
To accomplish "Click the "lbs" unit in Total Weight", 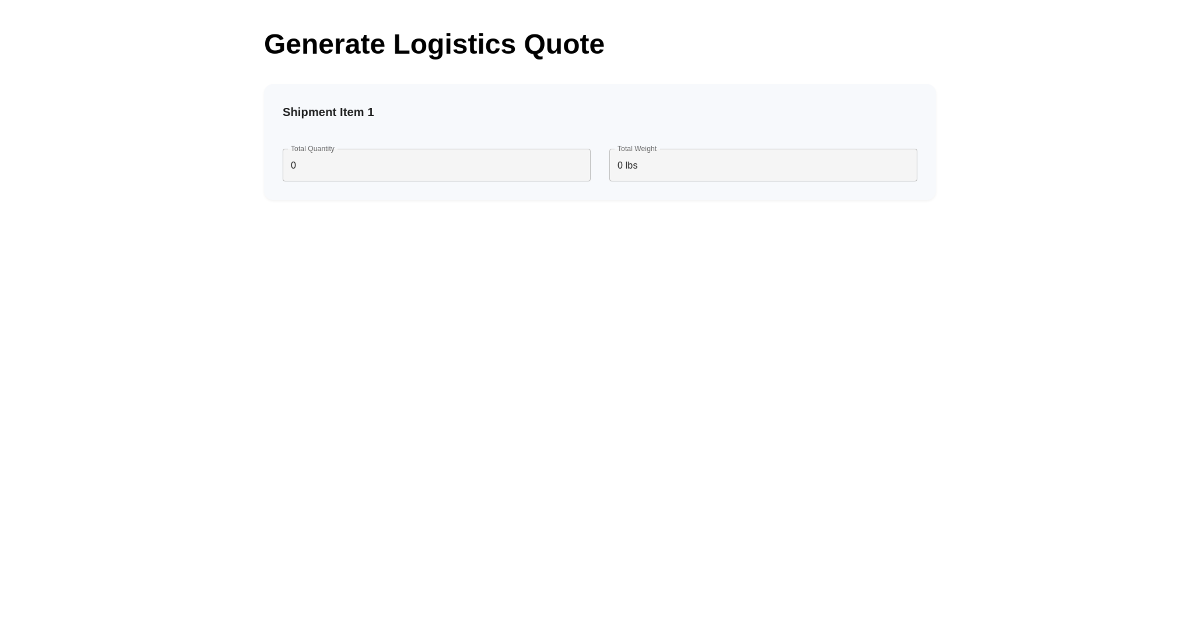I will [631, 166].
